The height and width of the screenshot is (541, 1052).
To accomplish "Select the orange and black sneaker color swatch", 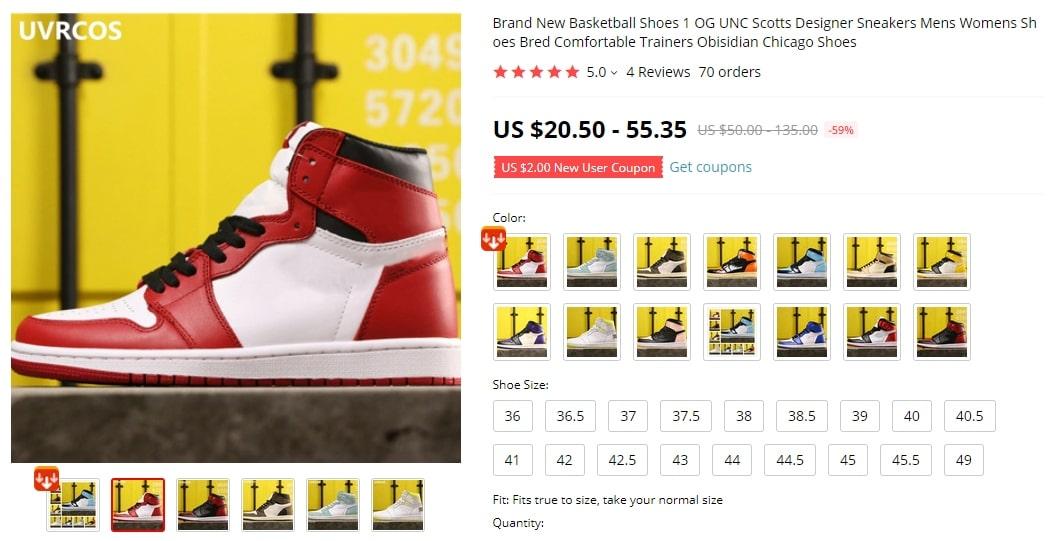I will click(x=732, y=262).
